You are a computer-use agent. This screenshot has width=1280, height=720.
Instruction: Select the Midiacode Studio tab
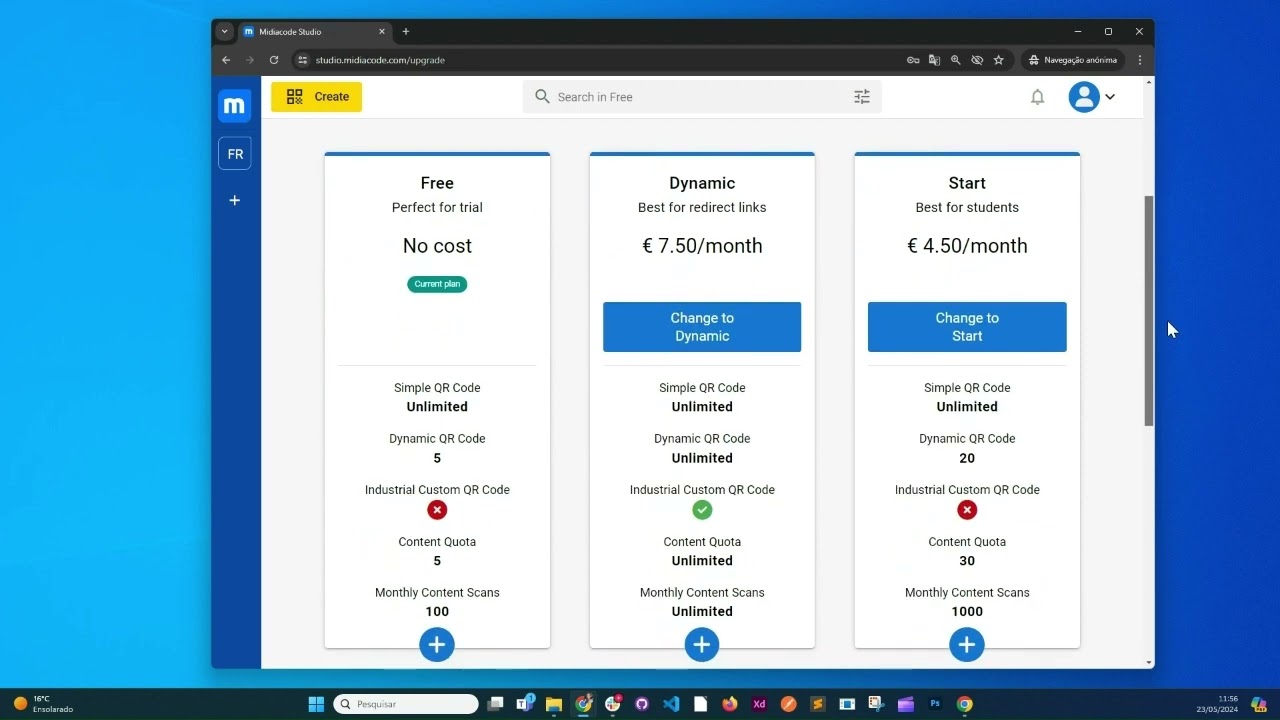click(315, 32)
